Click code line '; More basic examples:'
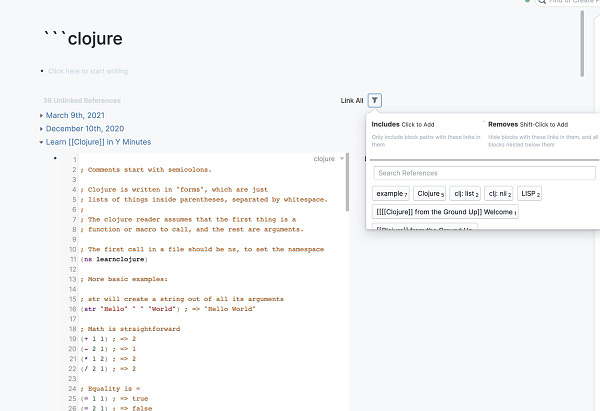 pyautogui.click(x=124, y=279)
